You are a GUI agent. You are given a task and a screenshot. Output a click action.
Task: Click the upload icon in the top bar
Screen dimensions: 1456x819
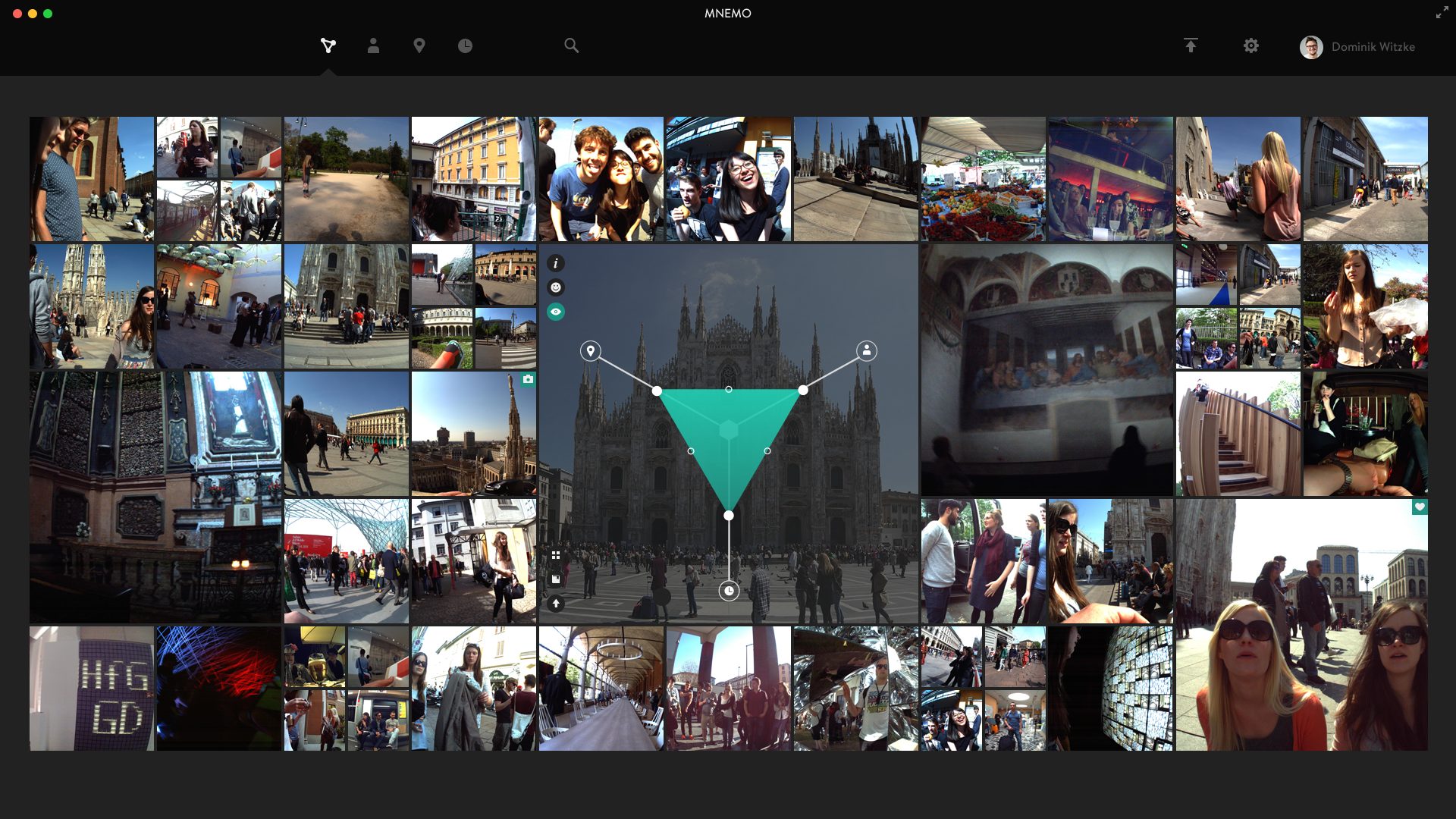1191,45
